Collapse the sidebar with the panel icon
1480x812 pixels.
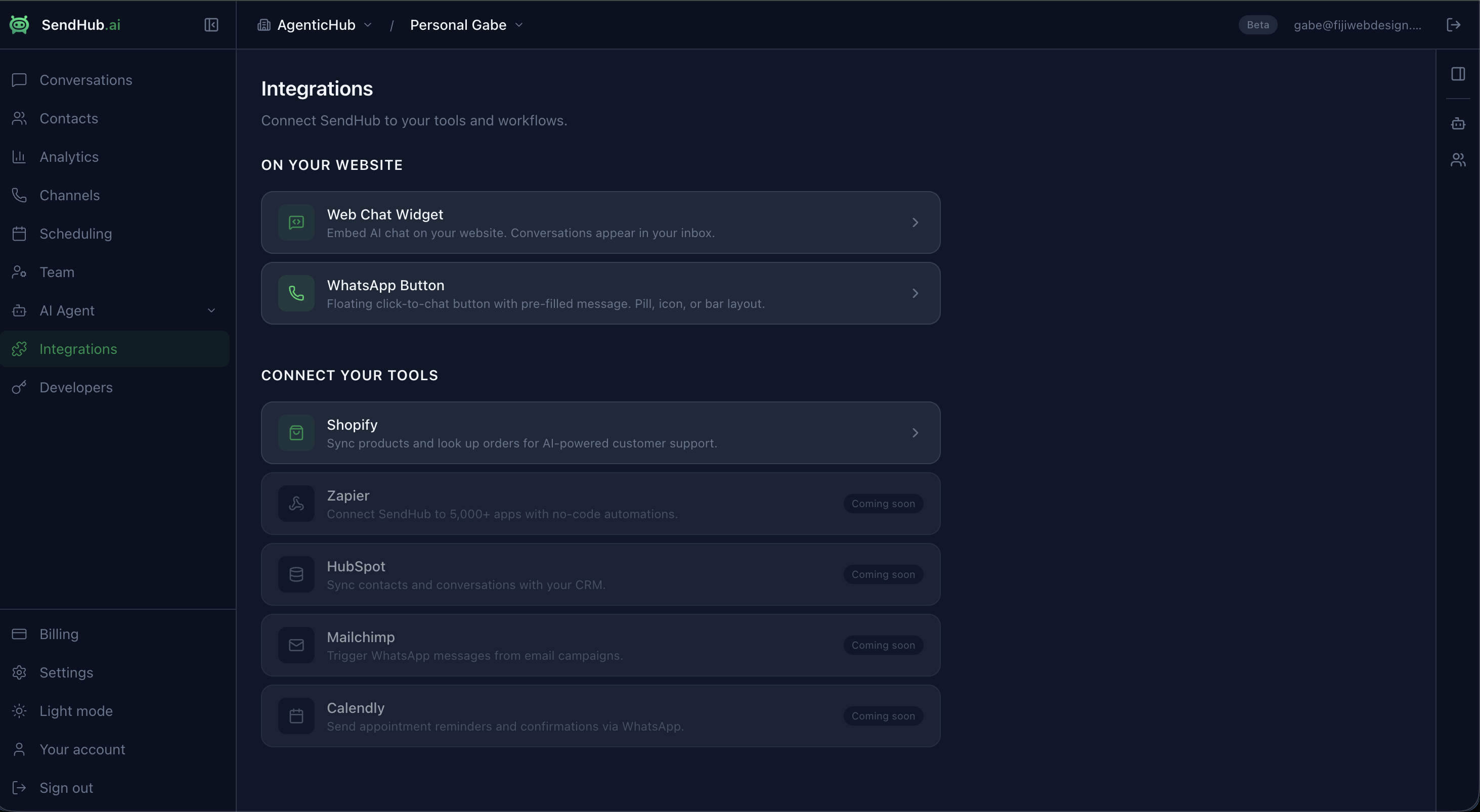[211, 25]
